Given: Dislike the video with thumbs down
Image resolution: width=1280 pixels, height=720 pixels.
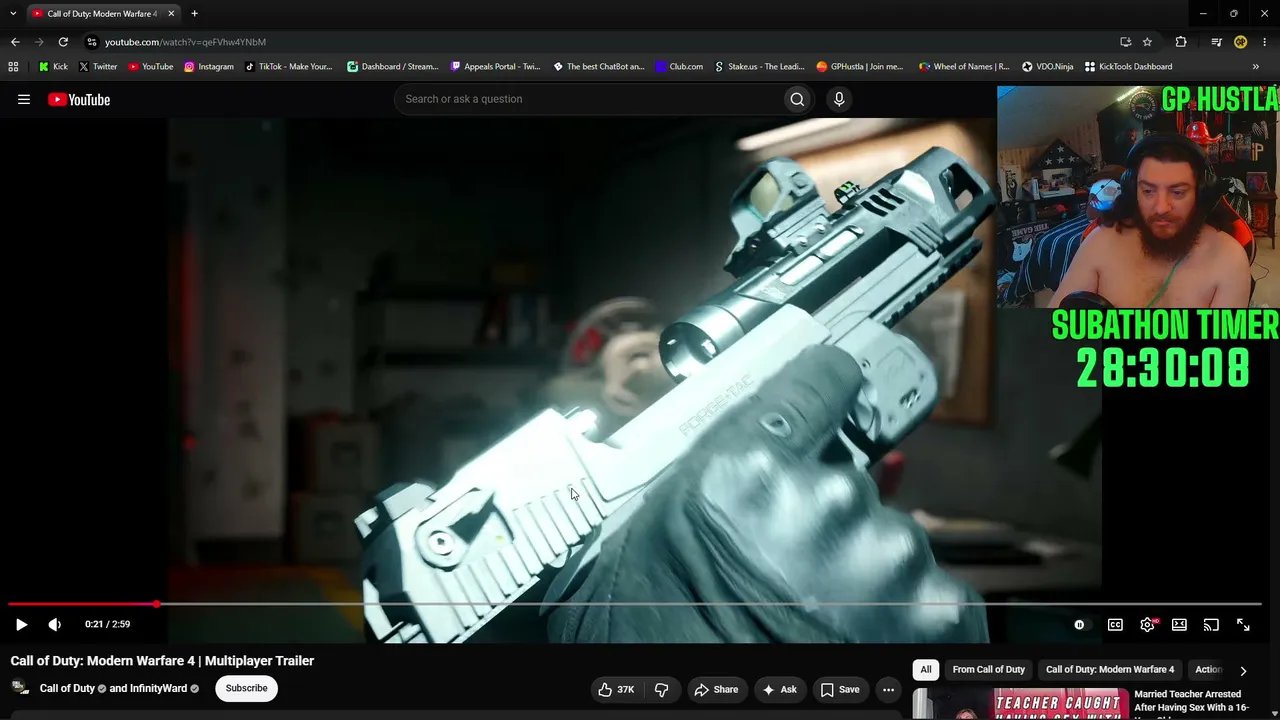Looking at the screenshot, I should pyautogui.click(x=662, y=689).
